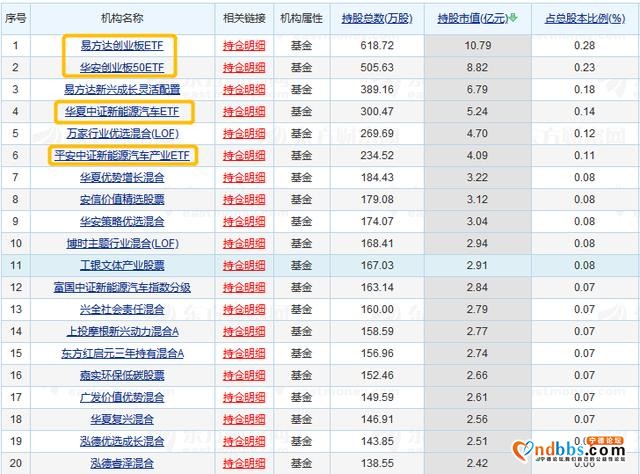Open fund 泓德优选成长混合

click(x=122, y=442)
